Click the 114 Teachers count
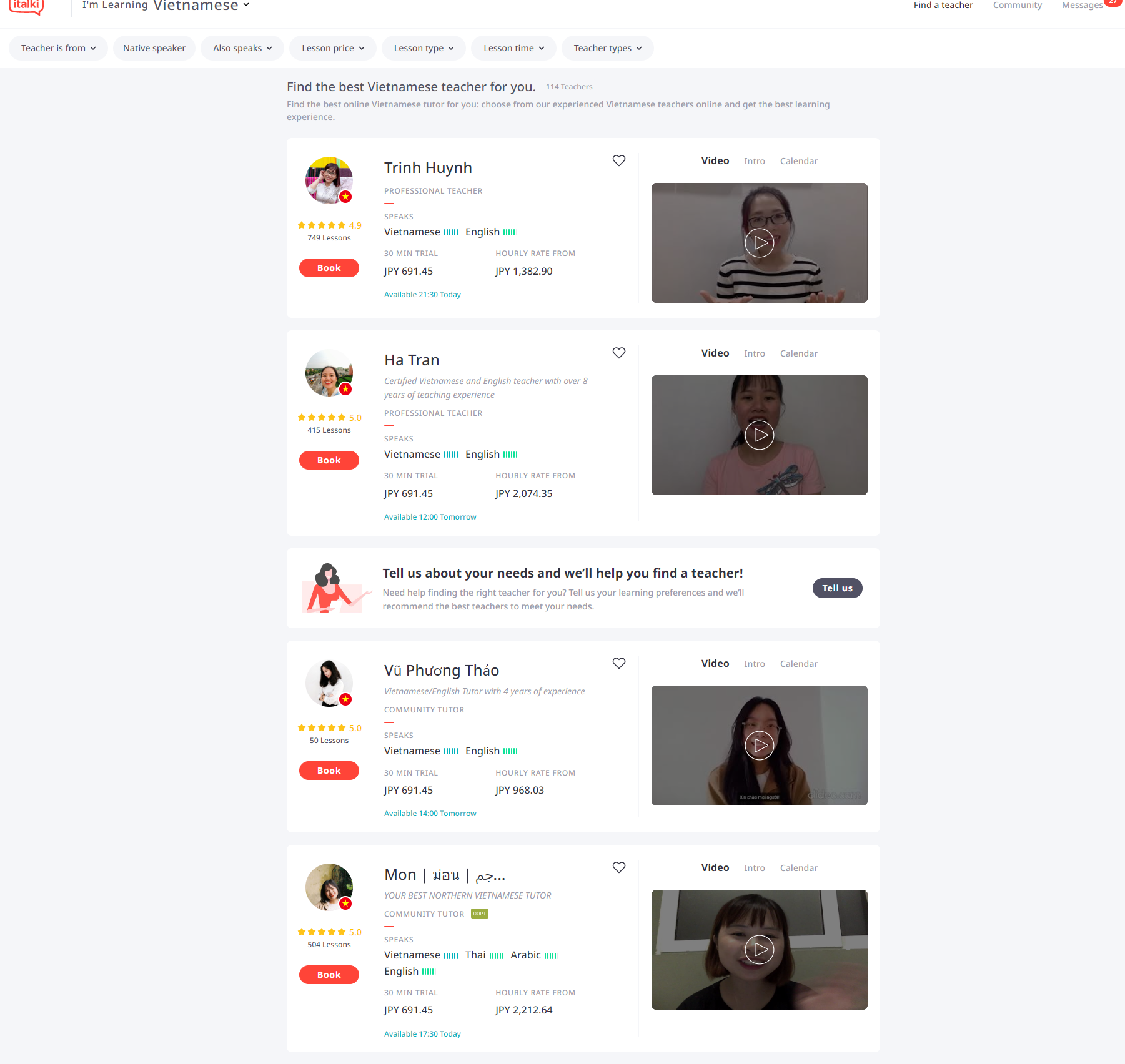 [569, 87]
